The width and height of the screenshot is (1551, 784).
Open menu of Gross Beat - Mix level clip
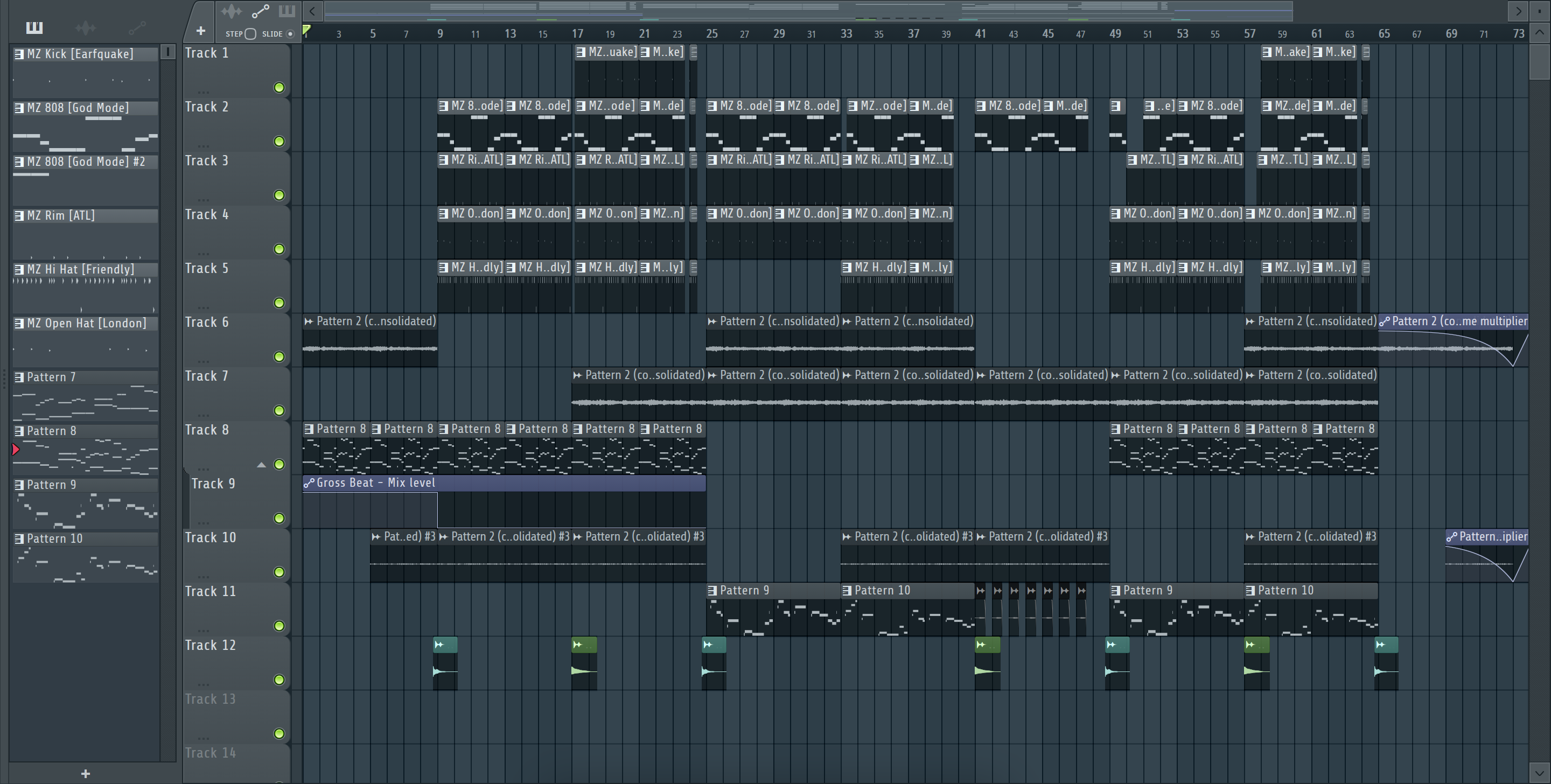(x=309, y=483)
